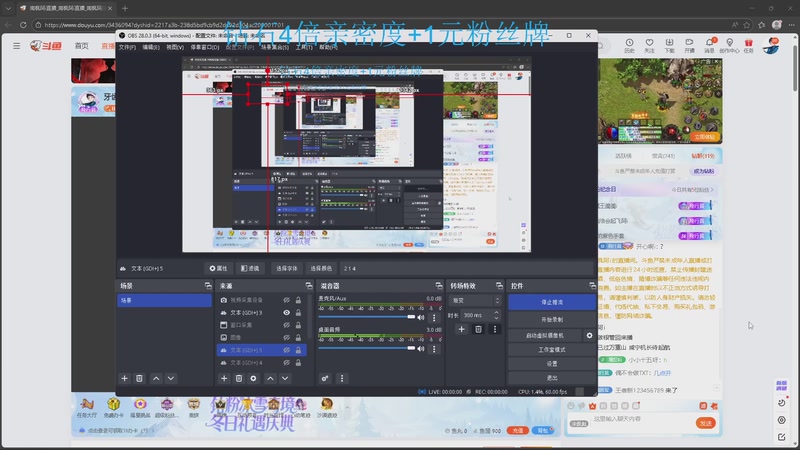Open the 工具(T) menu in OBS
This screenshot has height=450, width=800.
point(304,47)
